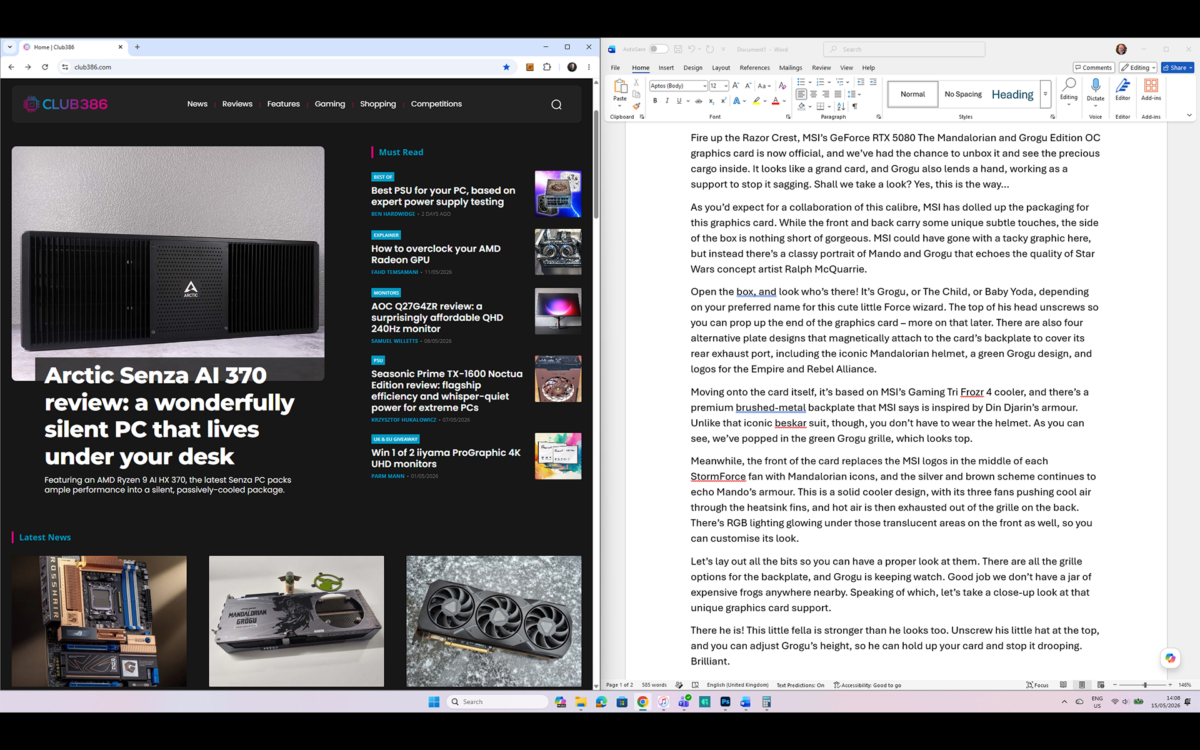Toggle show paragraph marks in Word
This screenshot has width=1200, height=750.
[x=855, y=106]
